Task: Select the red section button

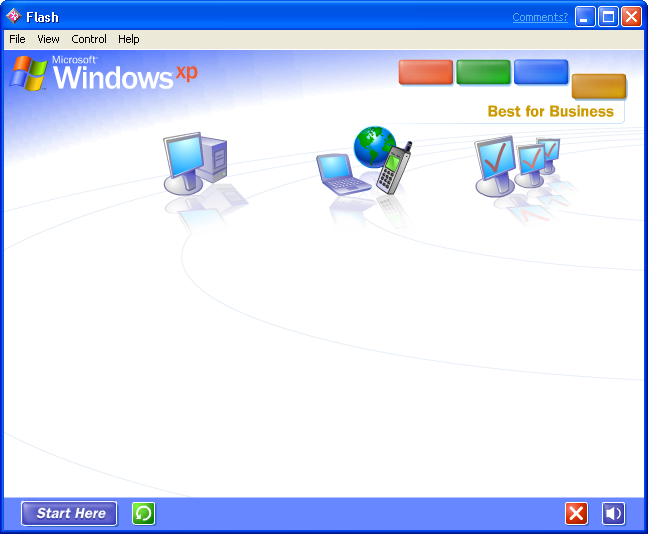Action: coord(426,72)
